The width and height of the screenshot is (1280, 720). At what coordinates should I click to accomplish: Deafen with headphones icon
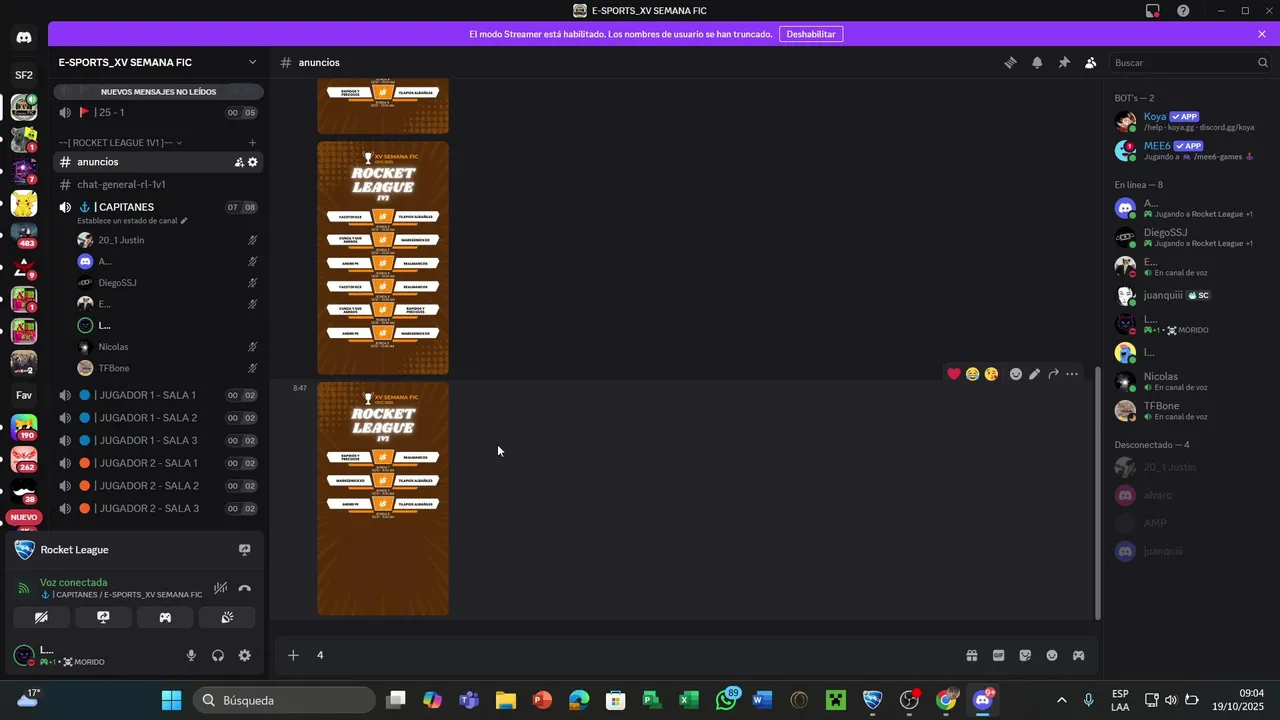(x=217, y=656)
